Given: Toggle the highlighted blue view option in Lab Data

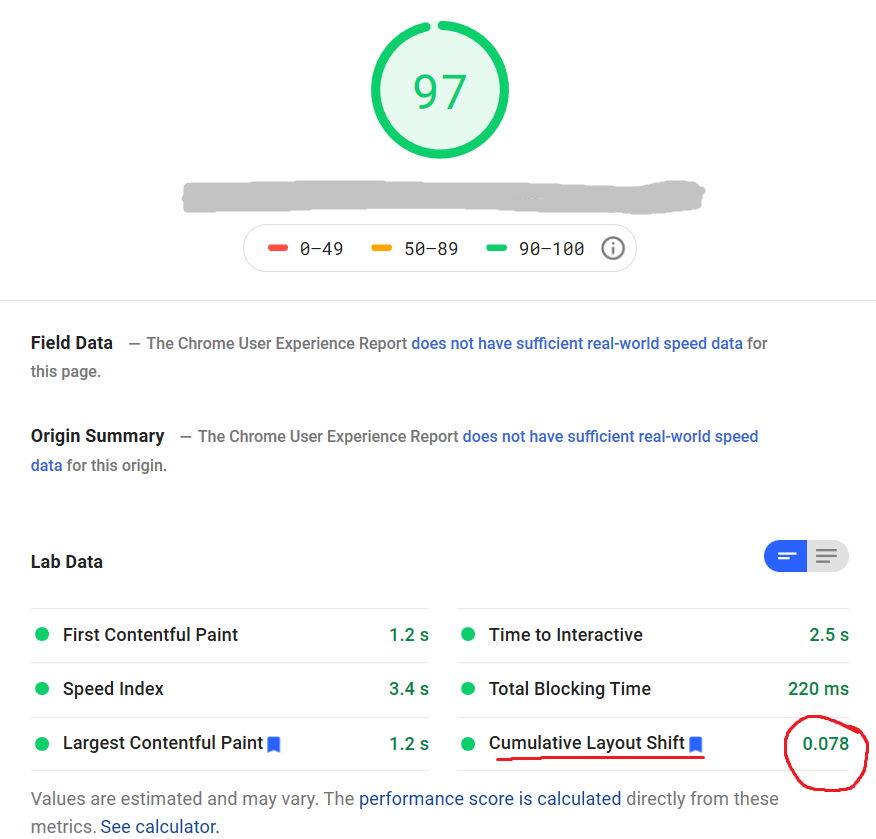Looking at the screenshot, I should coord(786,556).
